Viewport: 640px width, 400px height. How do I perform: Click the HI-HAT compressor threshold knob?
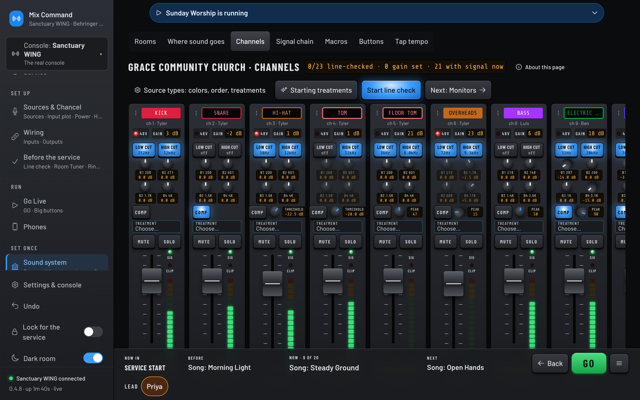point(275,211)
